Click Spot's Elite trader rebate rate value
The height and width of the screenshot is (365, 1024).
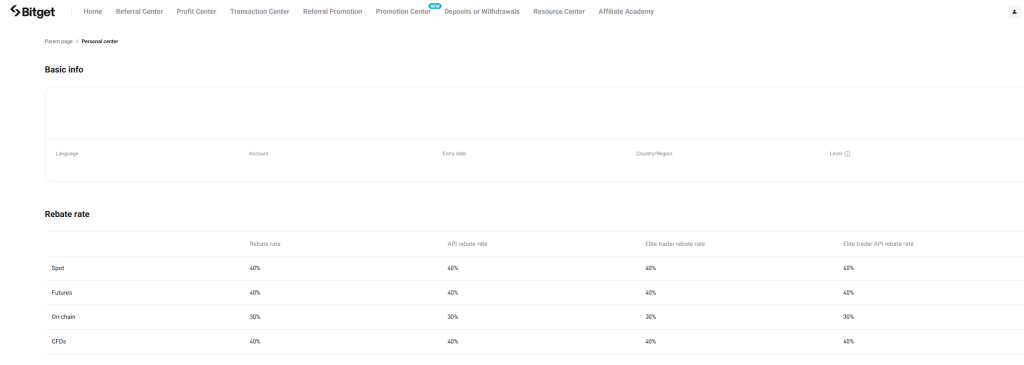[x=650, y=268]
